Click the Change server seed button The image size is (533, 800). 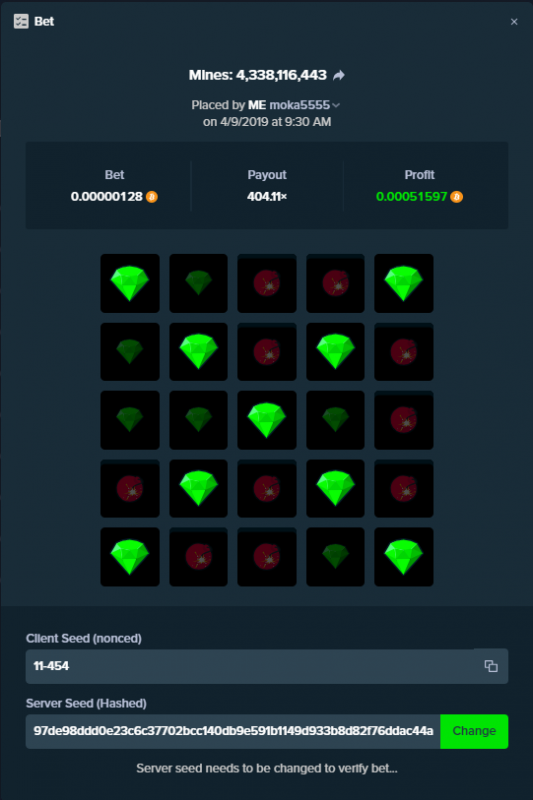pos(474,731)
